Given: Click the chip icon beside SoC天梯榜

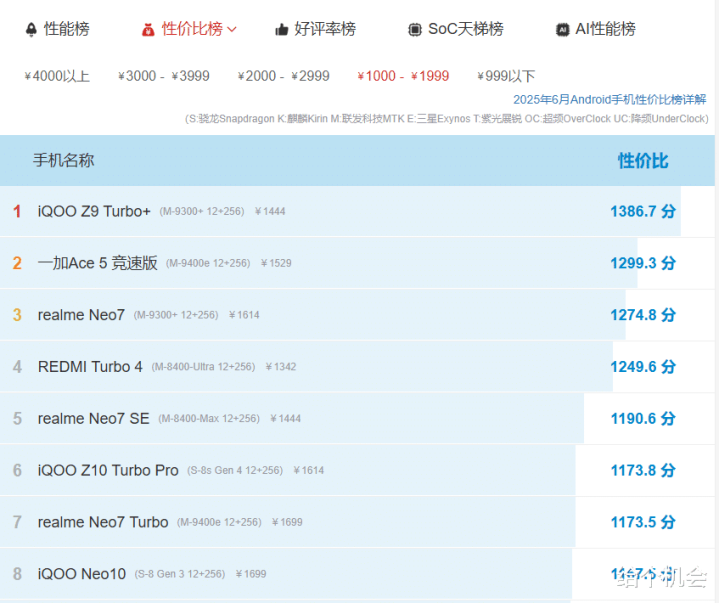Looking at the screenshot, I should (x=415, y=30).
